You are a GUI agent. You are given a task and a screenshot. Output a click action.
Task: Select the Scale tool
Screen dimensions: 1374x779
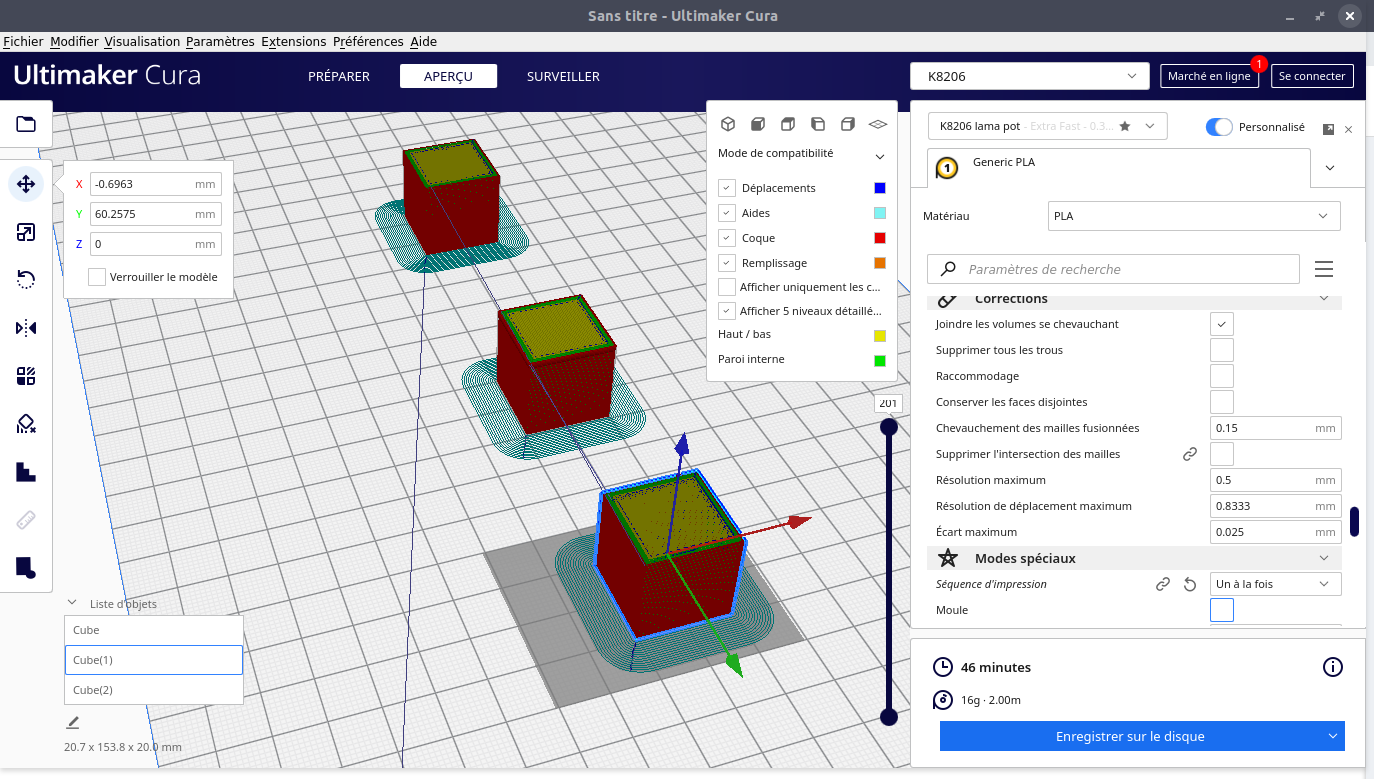point(26,232)
